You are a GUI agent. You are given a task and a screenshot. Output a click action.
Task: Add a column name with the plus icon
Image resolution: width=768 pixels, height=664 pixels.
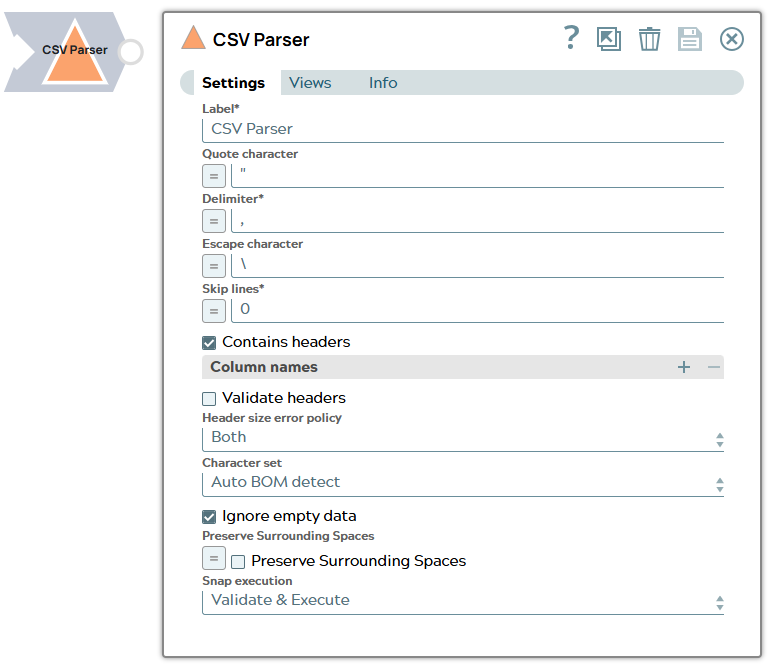point(684,367)
